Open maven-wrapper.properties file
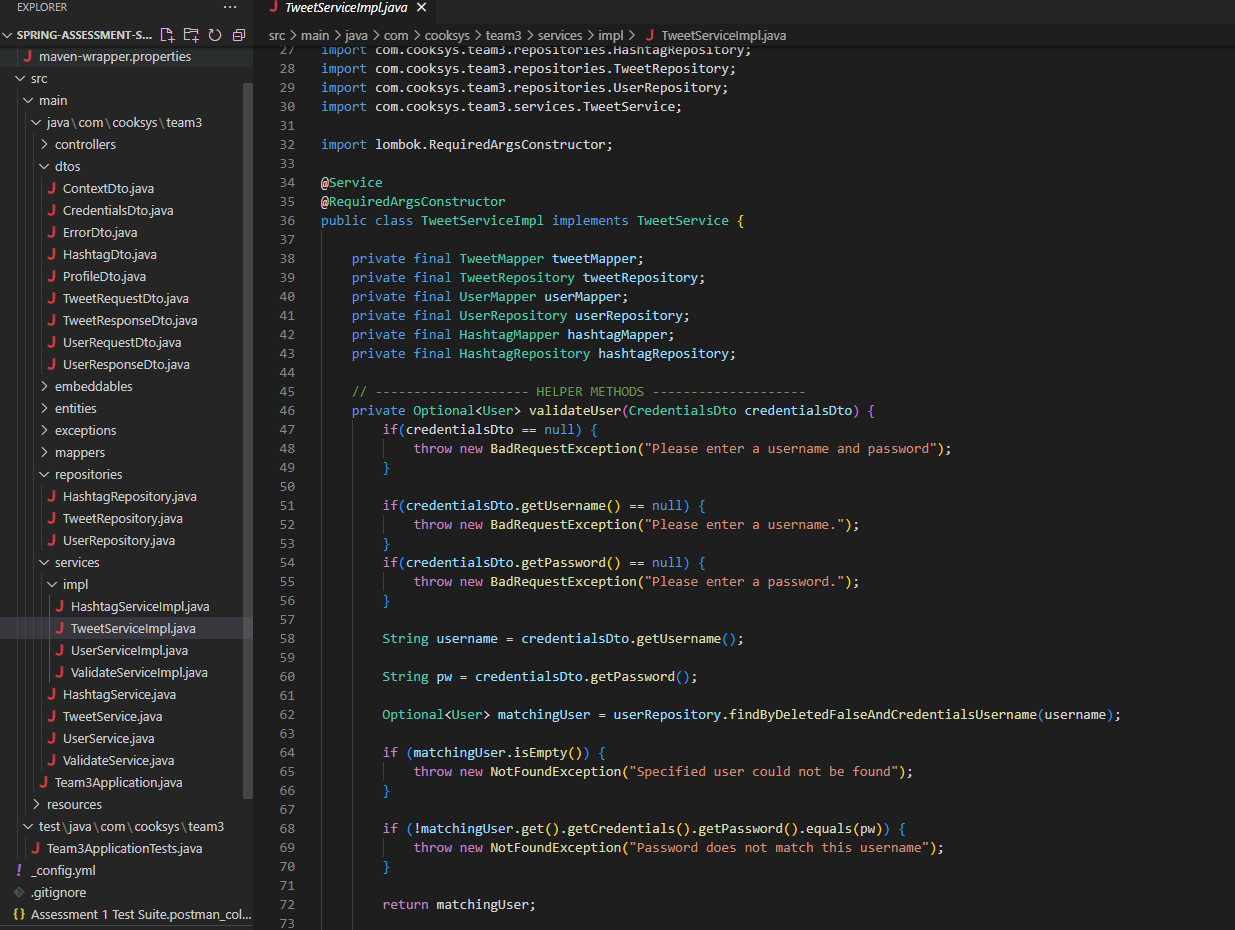The image size is (1235, 930). pyautogui.click(x=115, y=56)
